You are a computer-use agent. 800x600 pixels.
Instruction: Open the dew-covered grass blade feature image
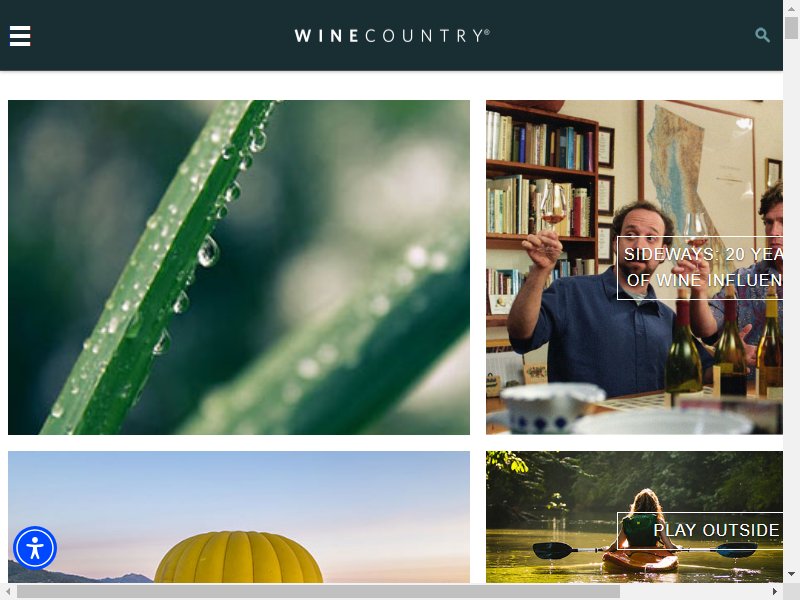(239, 267)
